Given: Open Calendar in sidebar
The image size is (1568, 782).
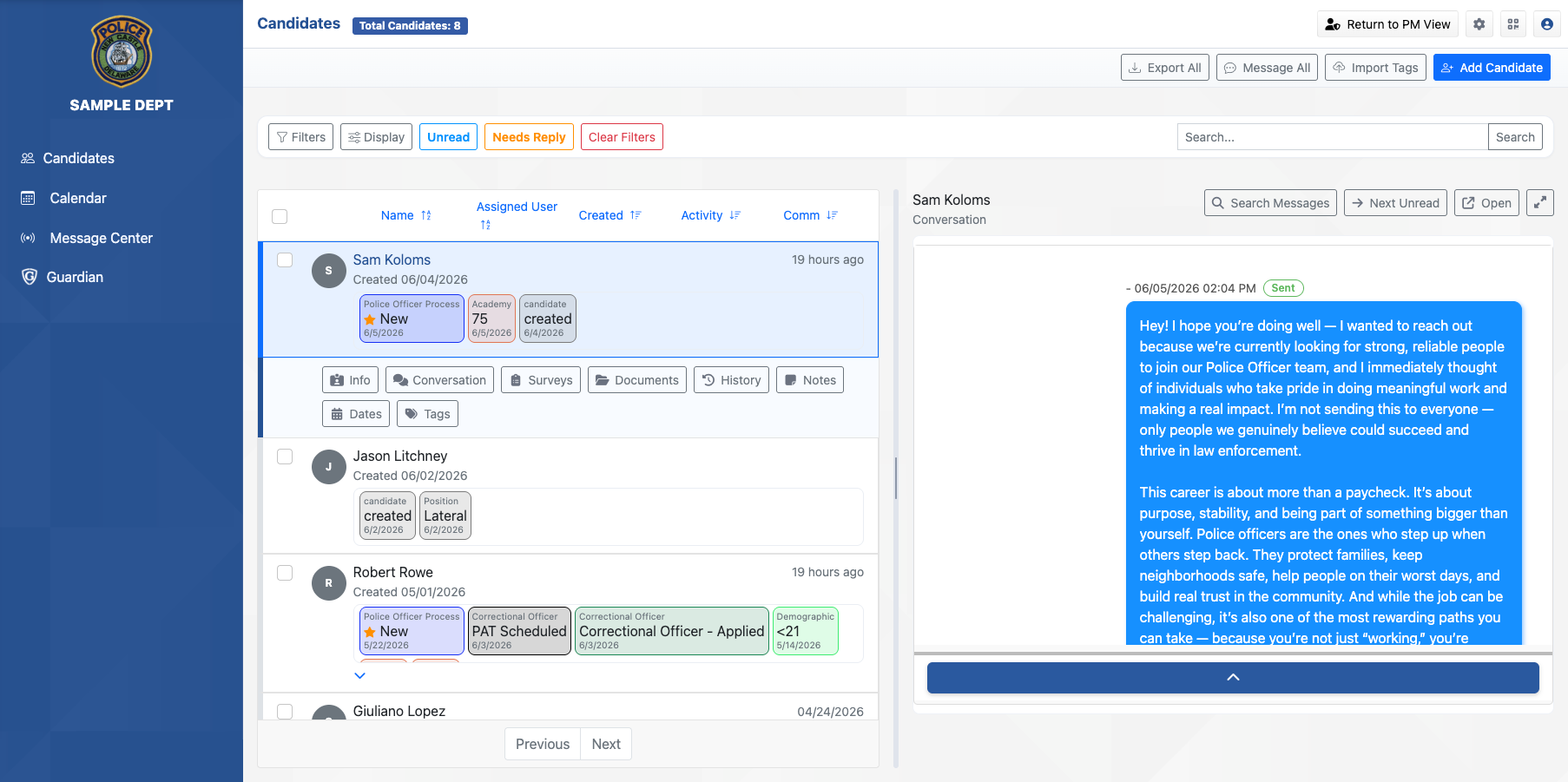Looking at the screenshot, I should coord(63,198).
